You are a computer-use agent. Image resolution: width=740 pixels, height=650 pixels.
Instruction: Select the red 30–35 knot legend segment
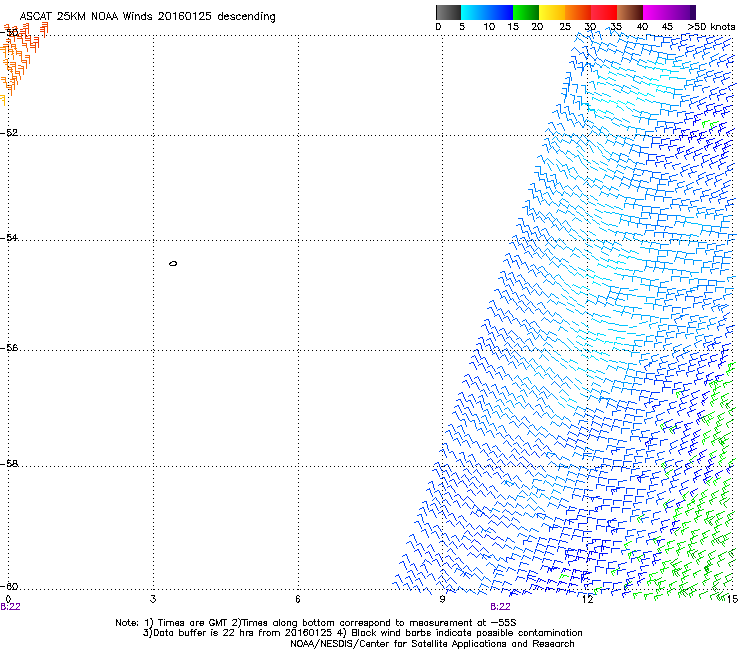click(604, 12)
